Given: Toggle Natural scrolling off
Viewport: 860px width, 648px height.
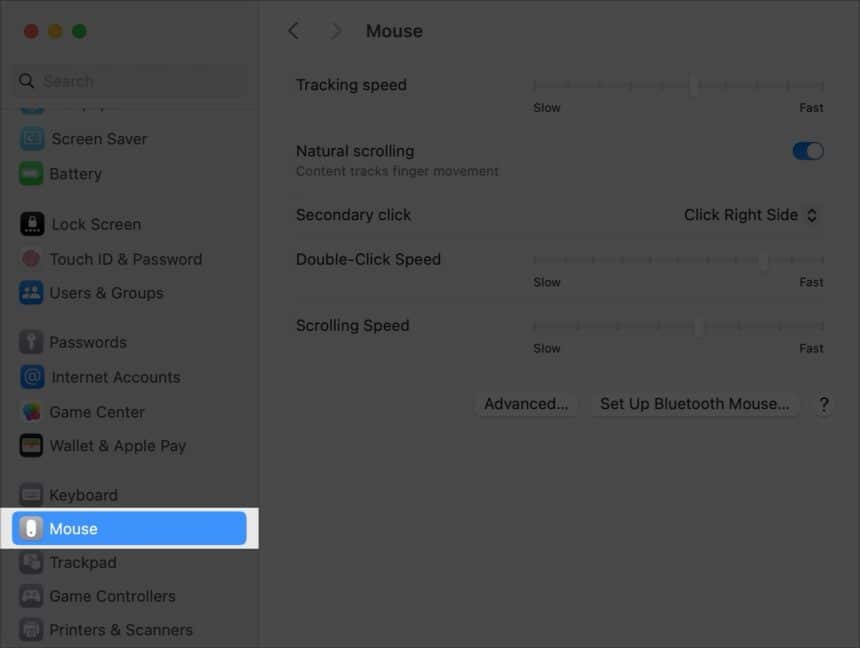Looking at the screenshot, I should 807,150.
